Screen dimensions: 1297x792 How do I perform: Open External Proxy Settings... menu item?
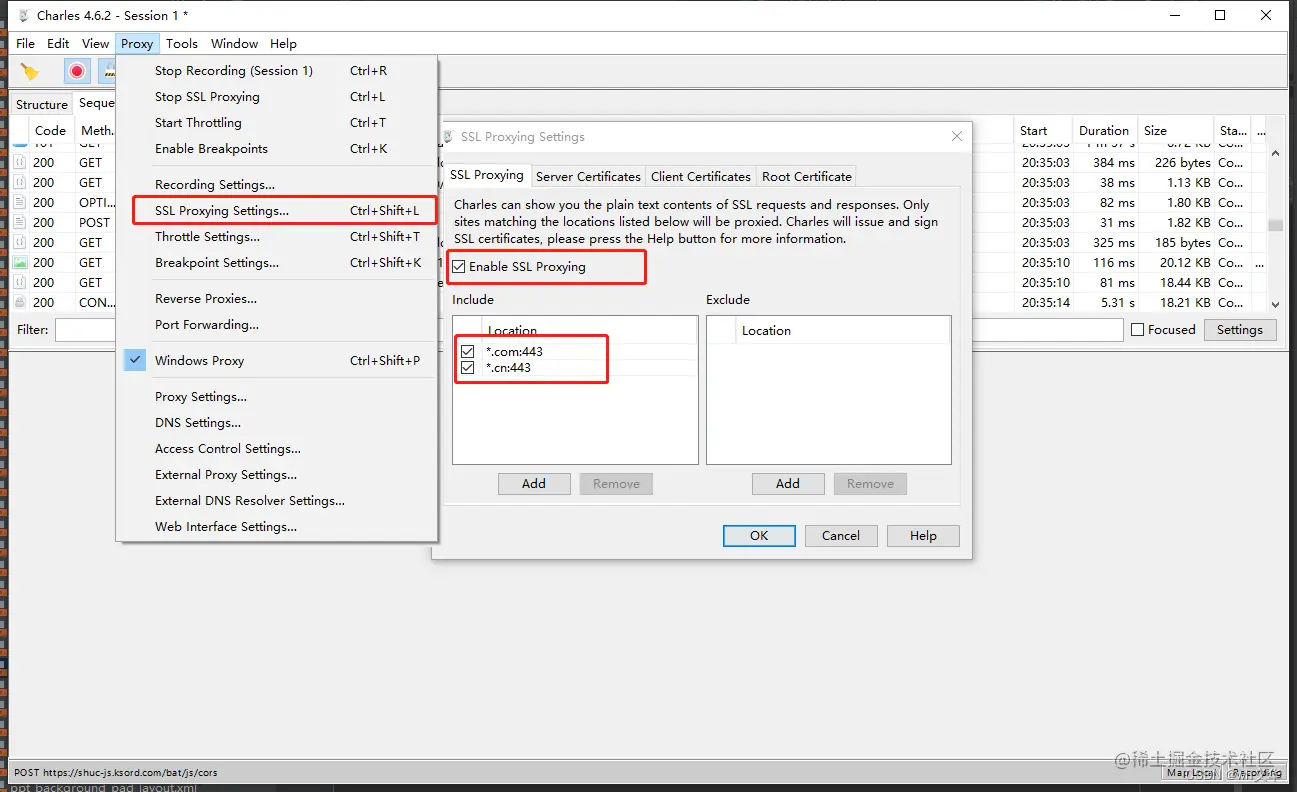276,475
